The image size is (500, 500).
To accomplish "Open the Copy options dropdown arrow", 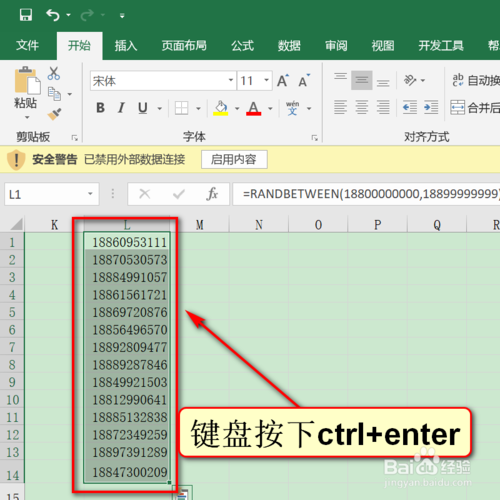I will [70, 94].
